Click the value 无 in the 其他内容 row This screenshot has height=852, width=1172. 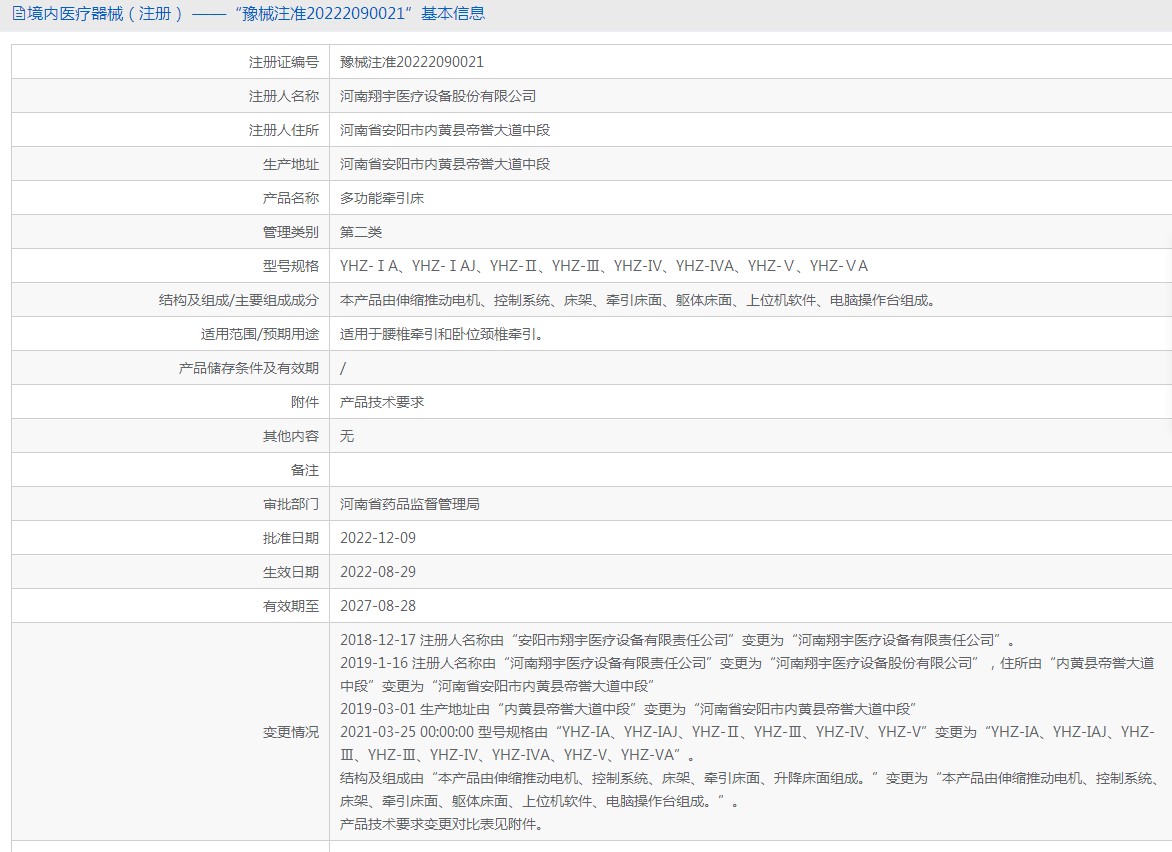click(x=347, y=436)
